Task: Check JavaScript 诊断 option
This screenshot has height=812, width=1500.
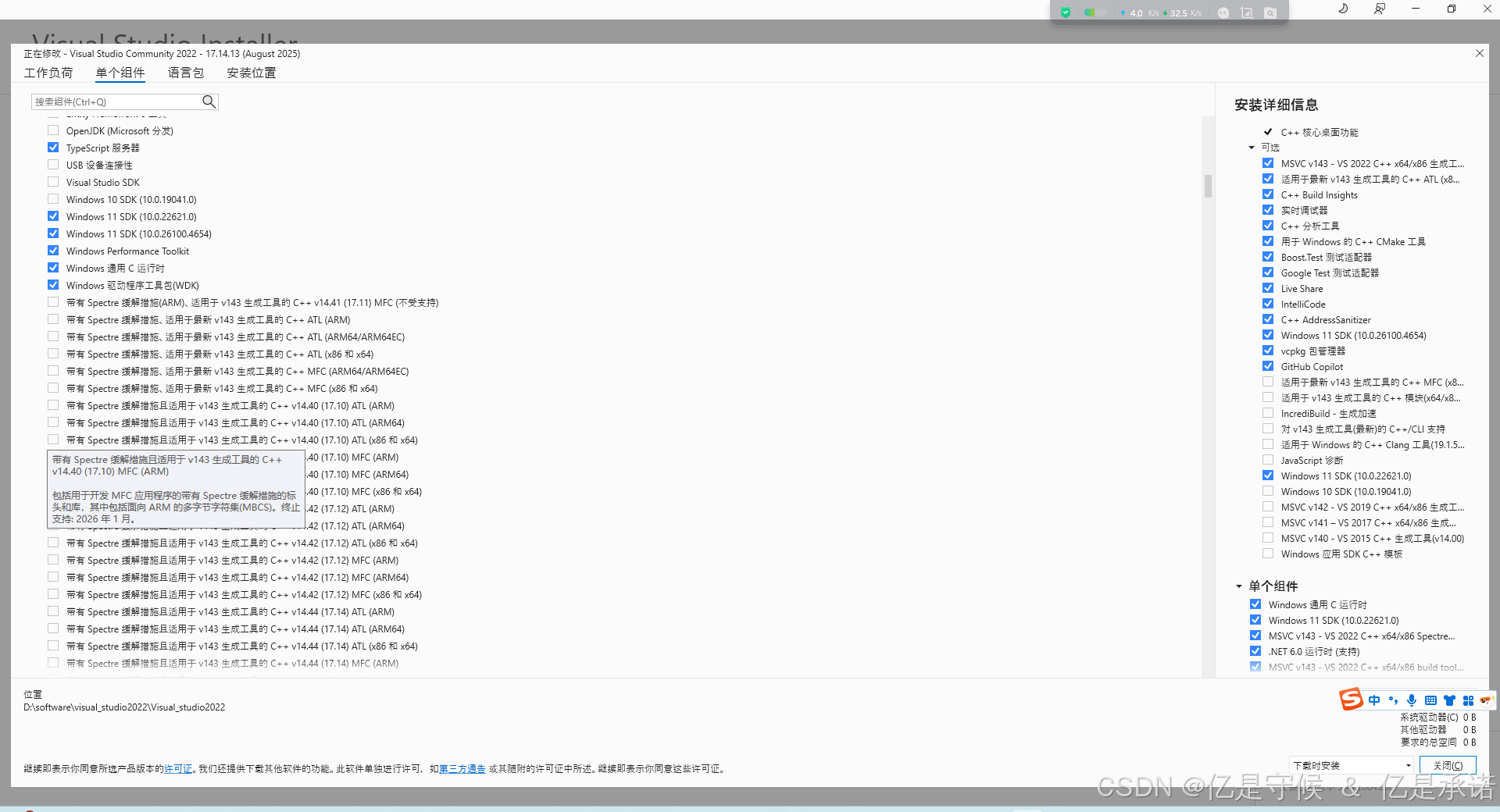Action: click(1268, 460)
